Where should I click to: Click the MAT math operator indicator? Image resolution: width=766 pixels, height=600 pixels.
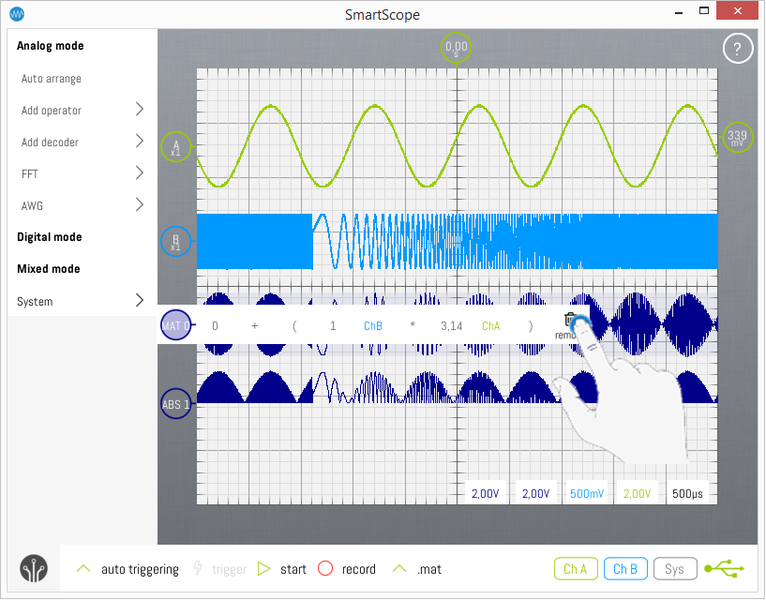175,325
